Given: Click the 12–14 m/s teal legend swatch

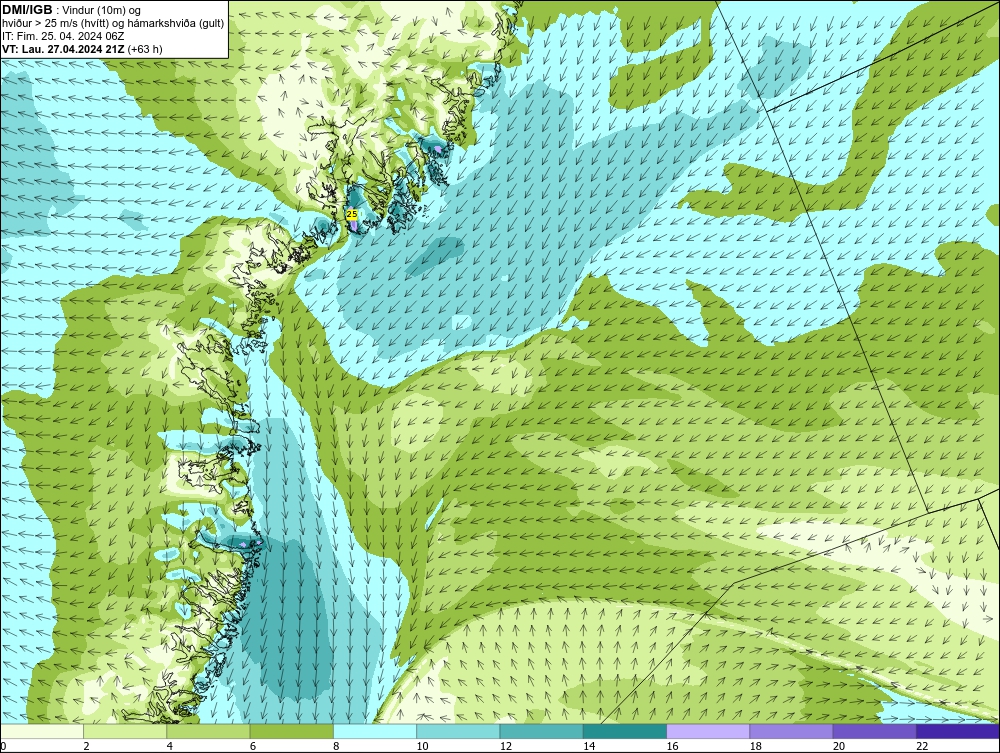Looking at the screenshot, I should click(x=541, y=731).
